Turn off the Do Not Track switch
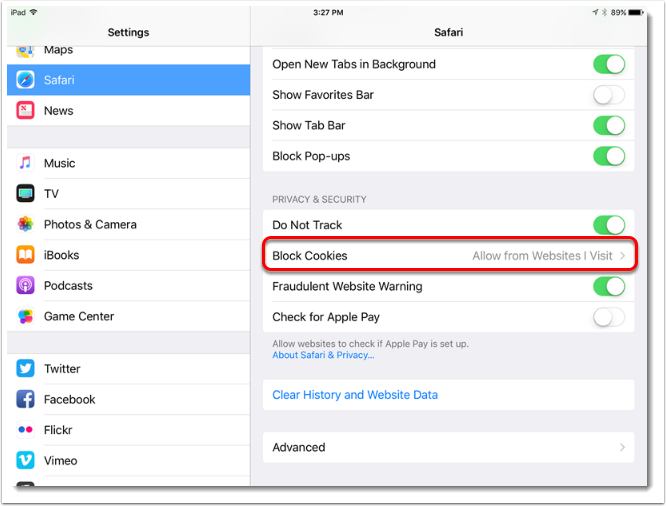666x506 pixels. pyautogui.click(x=609, y=225)
